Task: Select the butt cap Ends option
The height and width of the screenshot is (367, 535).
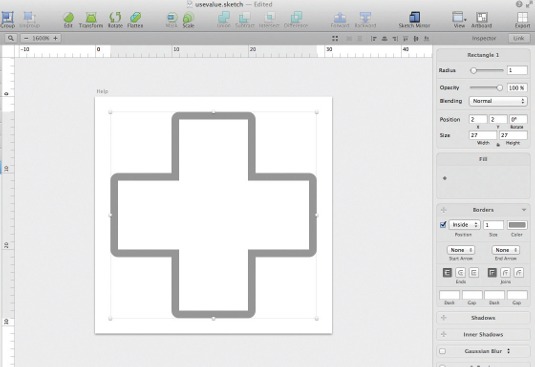Action: pos(447,272)
